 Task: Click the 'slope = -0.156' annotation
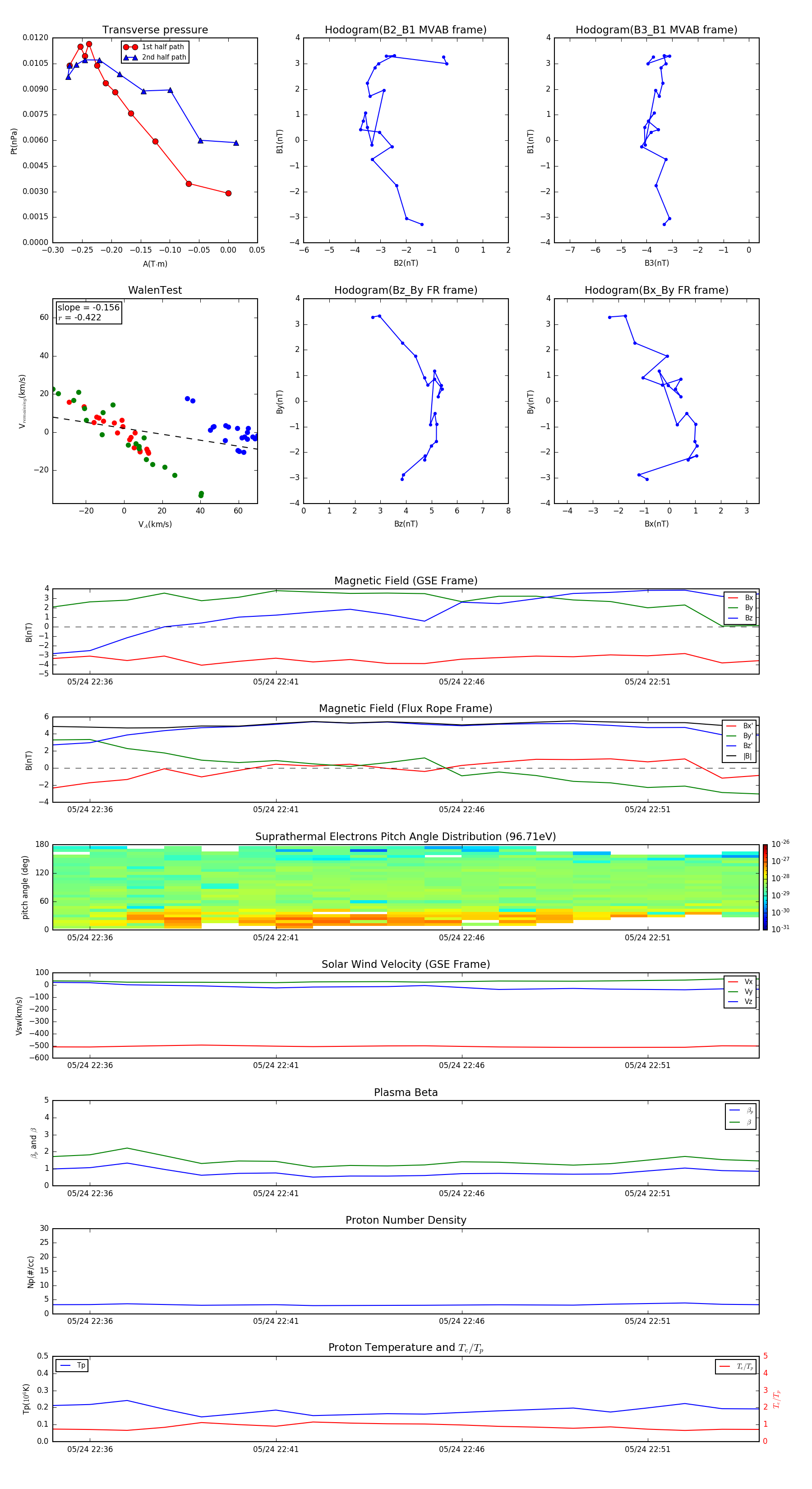88,308
